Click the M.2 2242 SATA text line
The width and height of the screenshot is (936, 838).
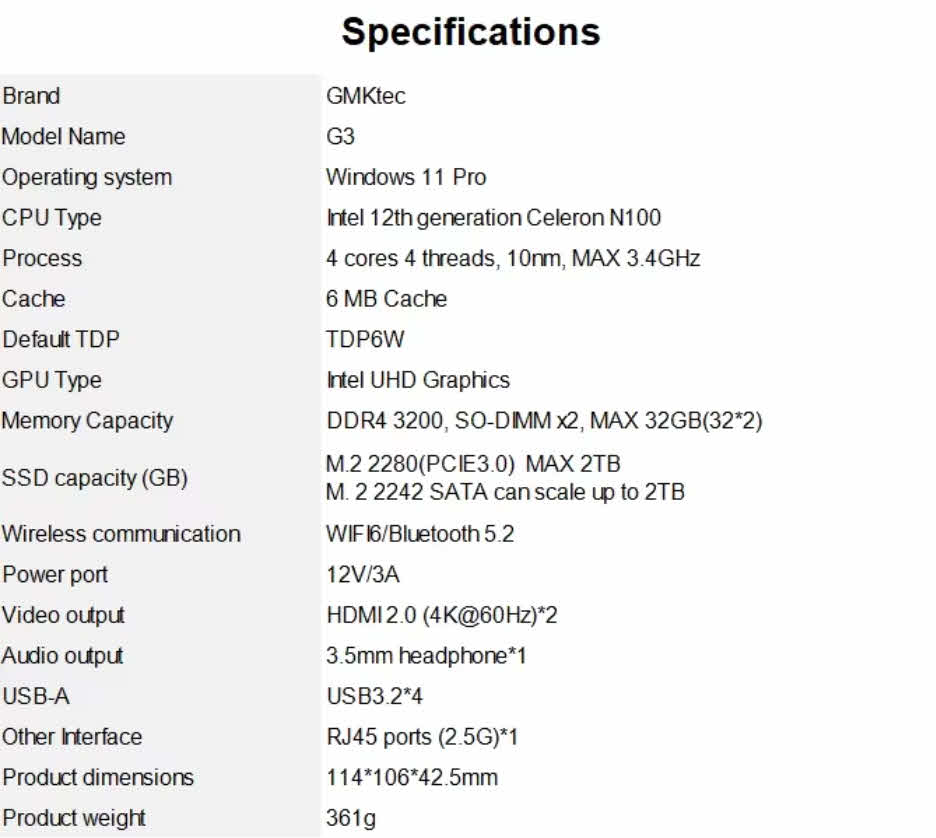pos(505,492)
